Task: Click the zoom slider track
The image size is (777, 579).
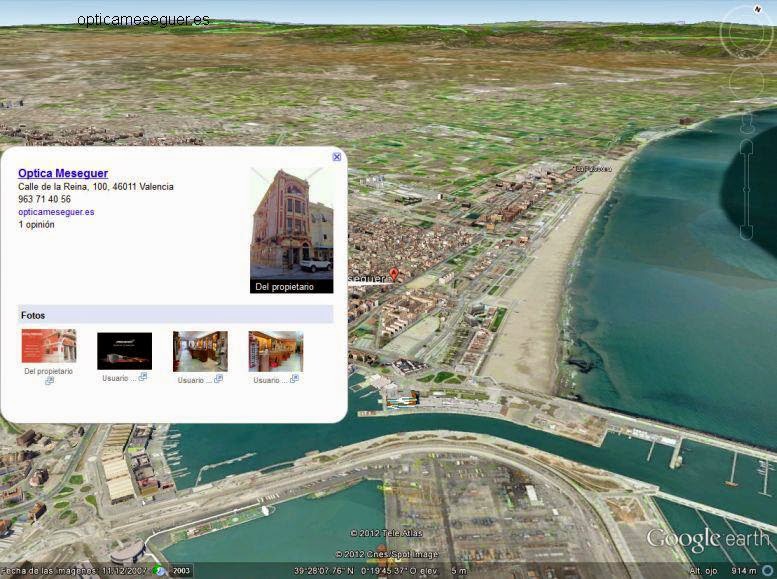Action: 747,191
